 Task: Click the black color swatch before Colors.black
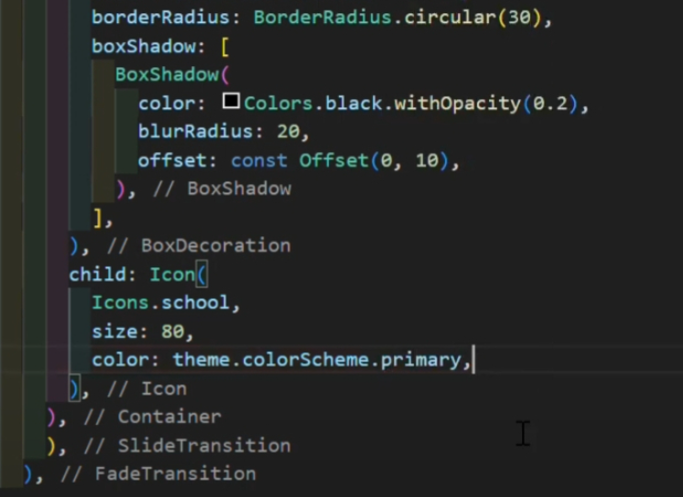(231, 101)
